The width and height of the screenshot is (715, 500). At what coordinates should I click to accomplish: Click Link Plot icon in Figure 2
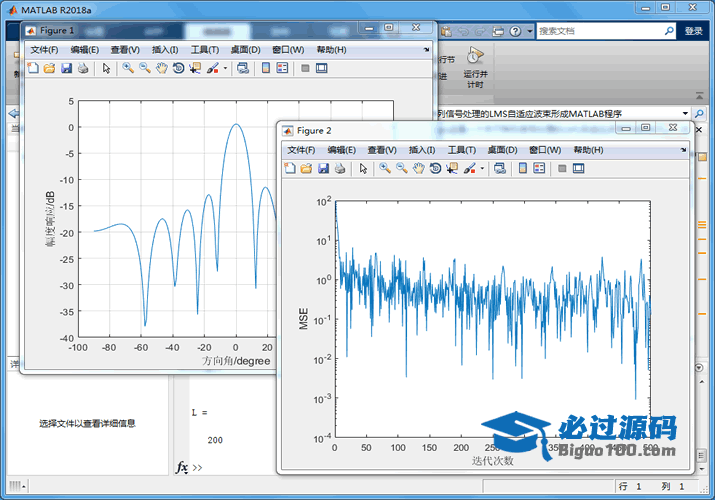[500, 169]
